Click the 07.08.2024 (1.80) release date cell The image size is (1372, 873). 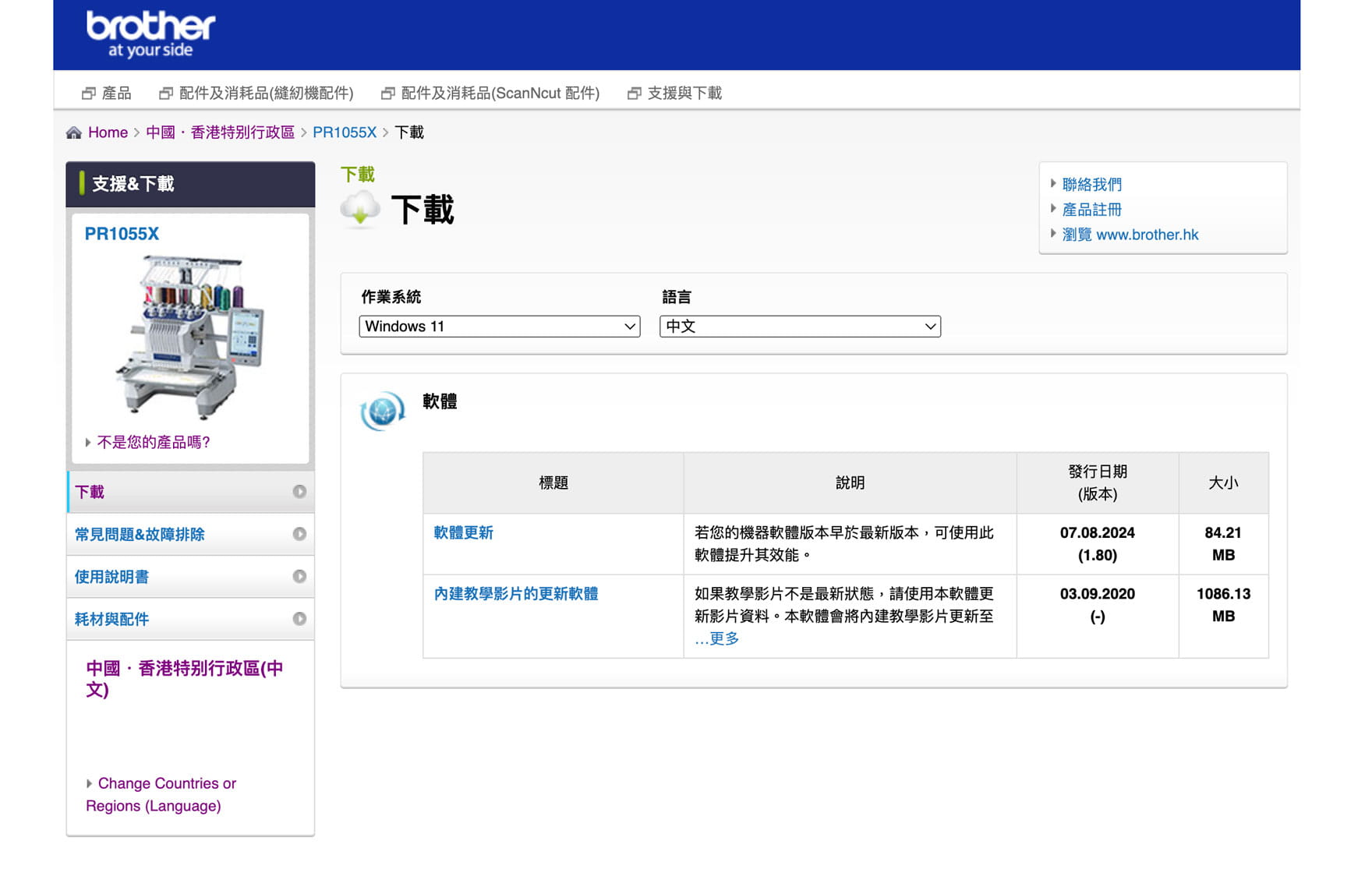[x=1098, y=544]
